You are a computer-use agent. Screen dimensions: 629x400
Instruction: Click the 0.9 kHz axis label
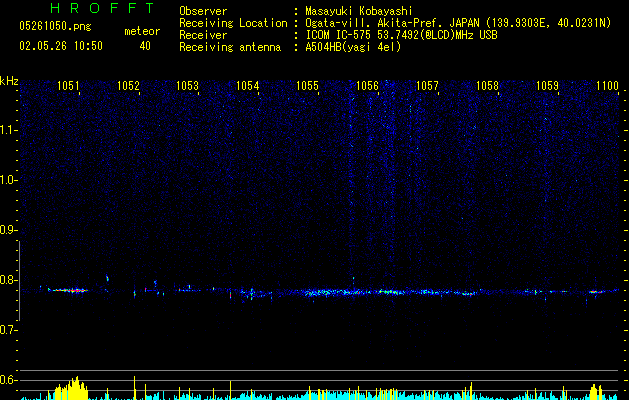[9, 230]
